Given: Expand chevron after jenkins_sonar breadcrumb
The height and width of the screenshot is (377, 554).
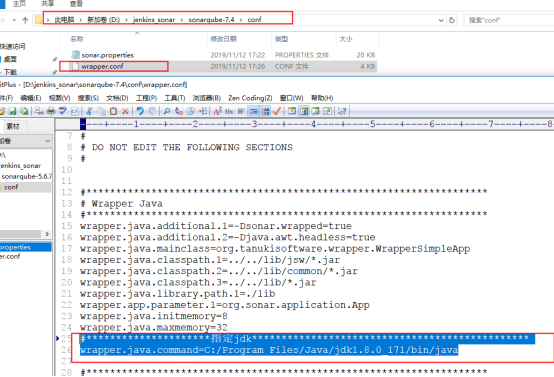Looking at the screenshot, I should pyautogui.click(x=182, y=20).
